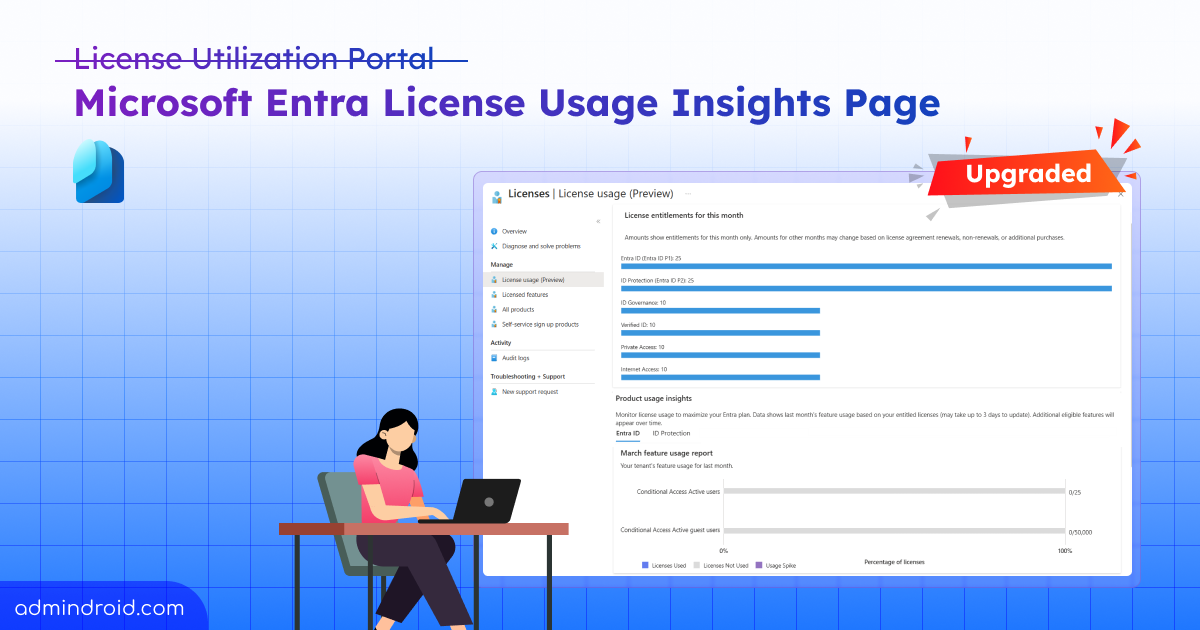This screenshot has height=630, width=1200.
Task: Click Conditional Access Active guest users bar
Action: pos(894,530)
